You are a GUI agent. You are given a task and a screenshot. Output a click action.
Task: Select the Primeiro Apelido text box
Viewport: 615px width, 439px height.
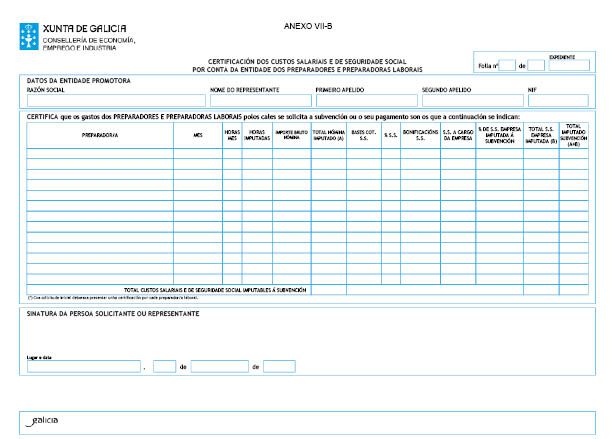tap(366, 101)
